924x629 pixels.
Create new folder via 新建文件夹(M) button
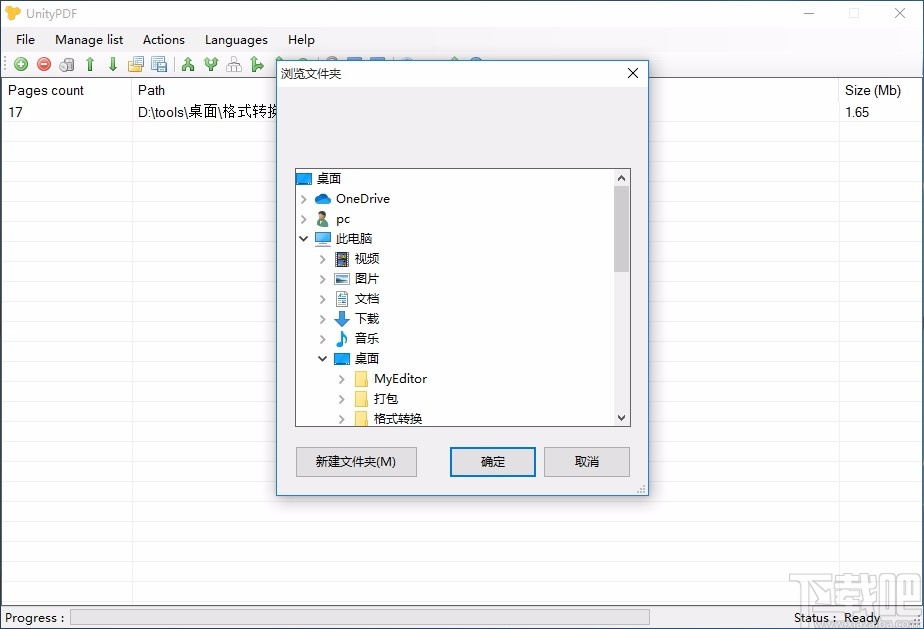[x=356, y=462]
